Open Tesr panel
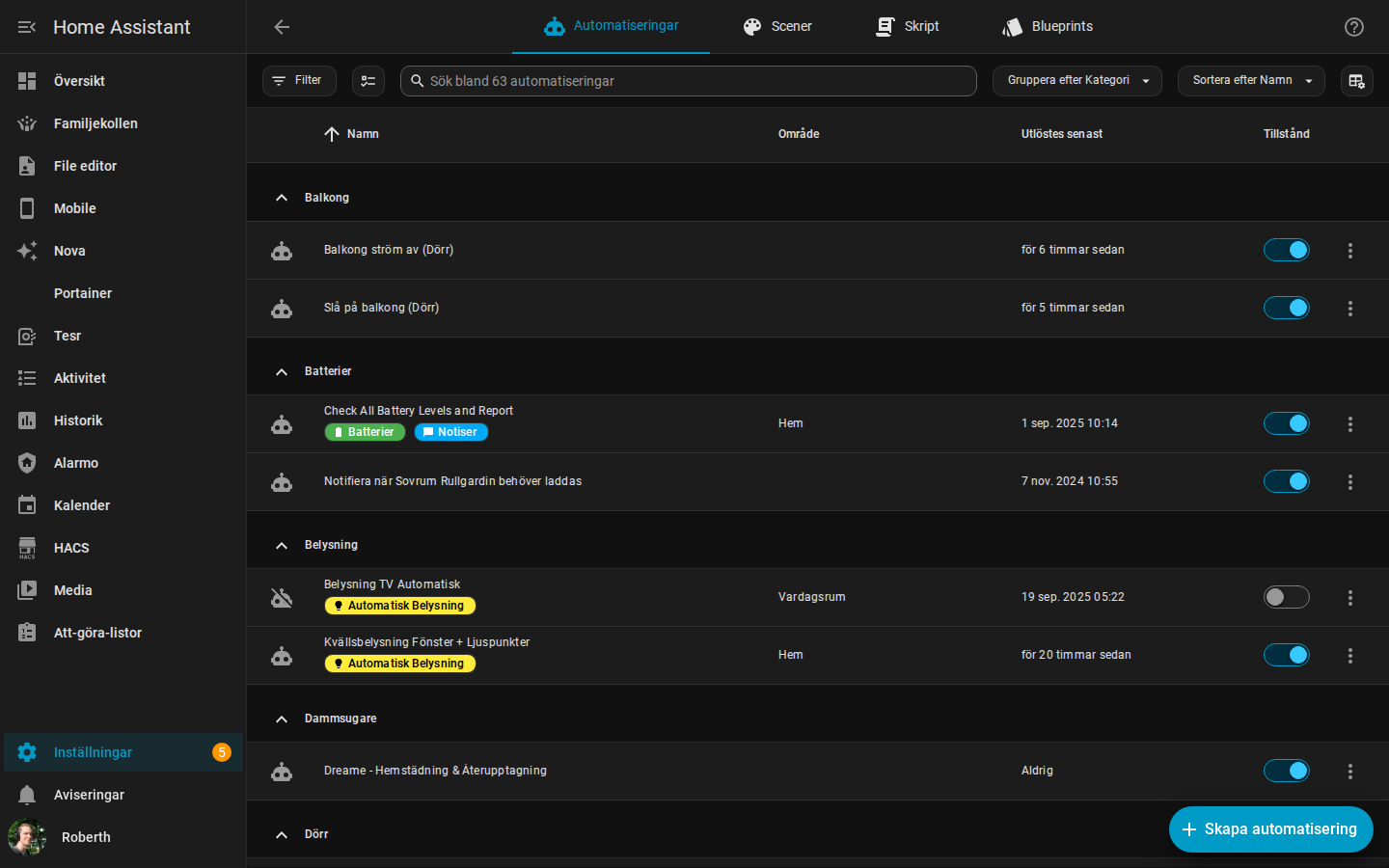The height and width of the screenshot is (868, 1389). (123, 336)
